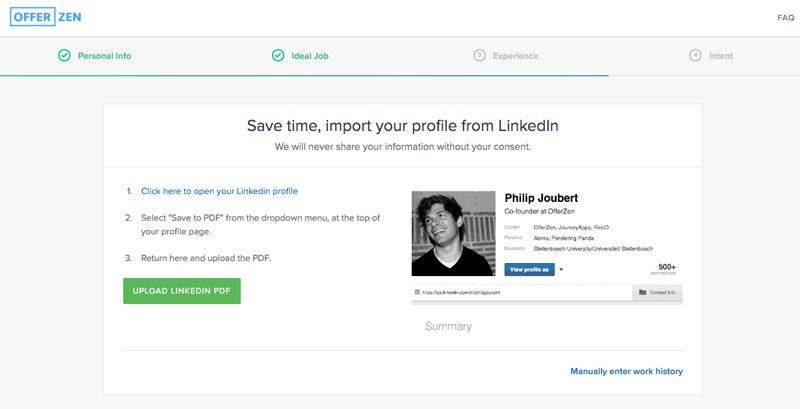Image resolution: width=800 pixels, height=409 pixels.
Task: Click the LinkedIn profile URL text
Action: point(461,292)
